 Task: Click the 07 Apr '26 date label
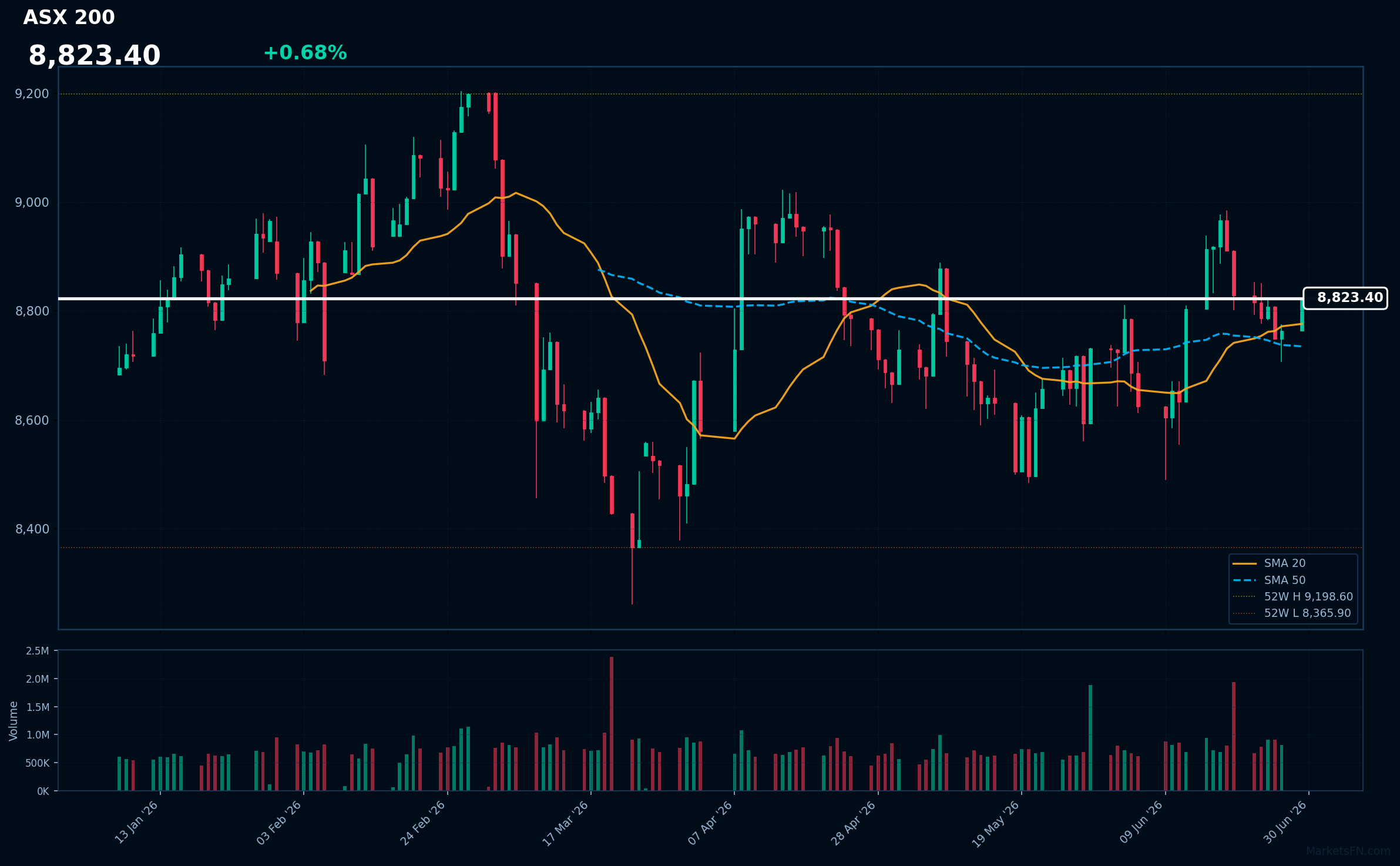[710, 823]
